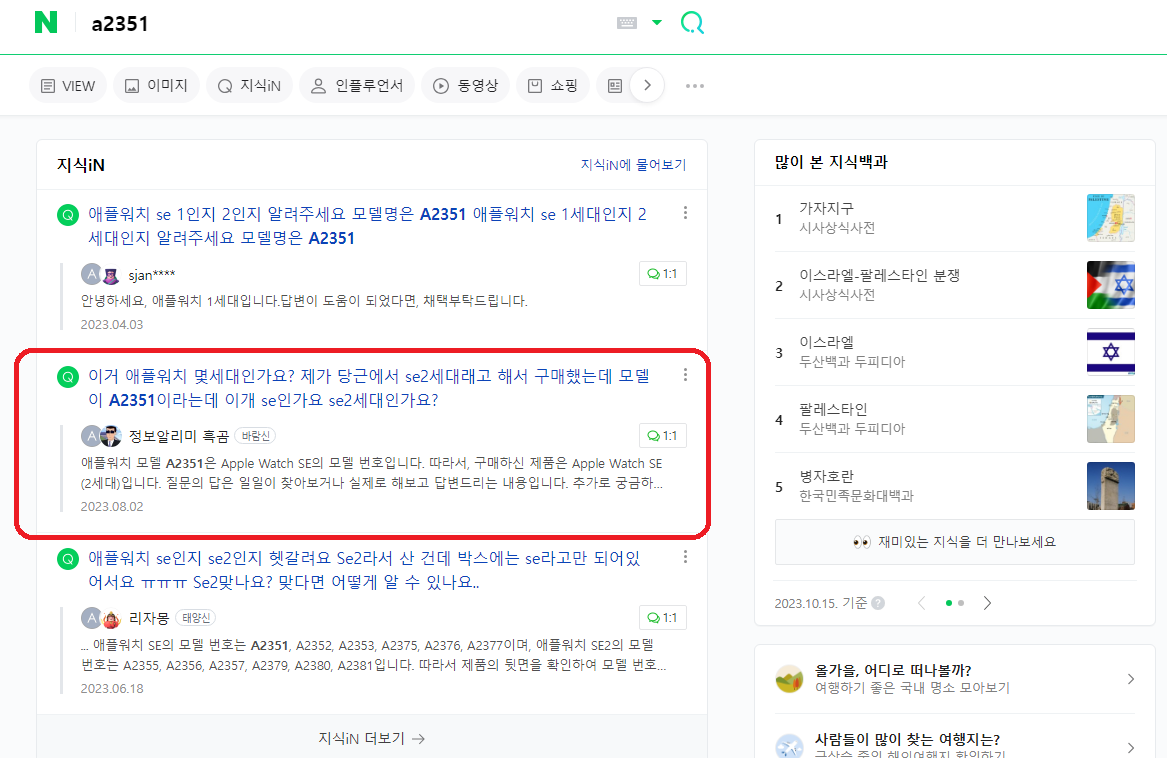
Task: Click the 태양신 rank badge
Action: tap(196, 618)
